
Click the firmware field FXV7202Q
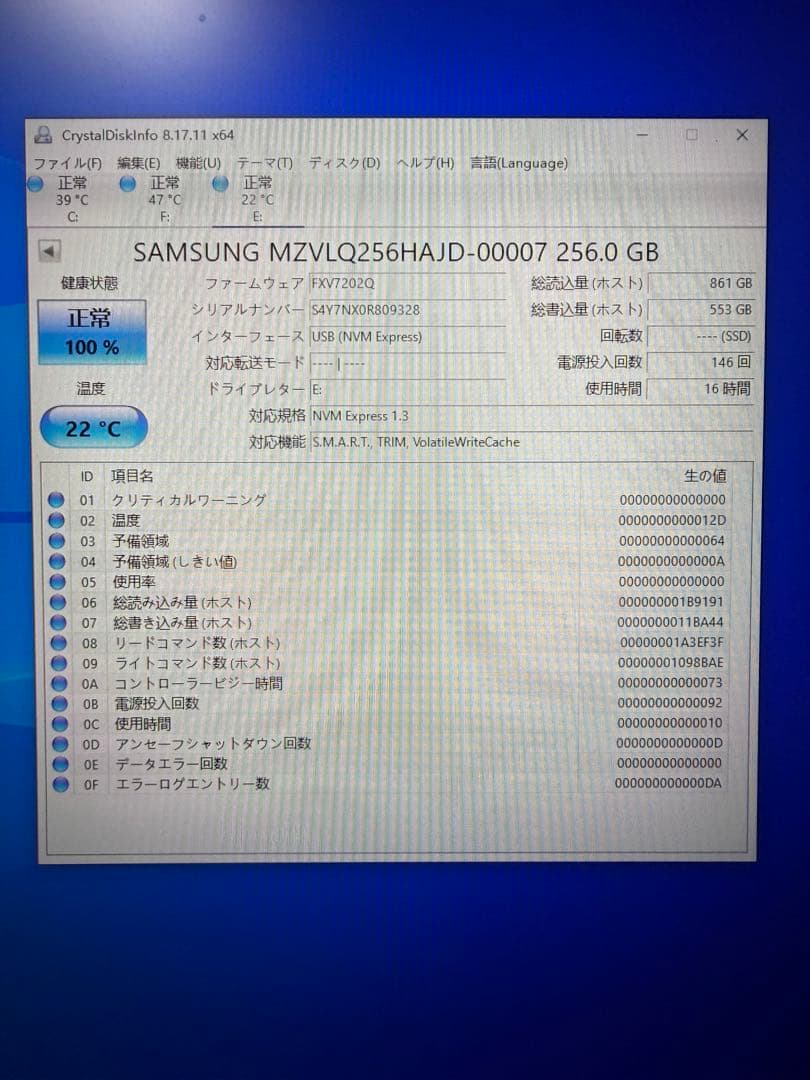[408, 283]
